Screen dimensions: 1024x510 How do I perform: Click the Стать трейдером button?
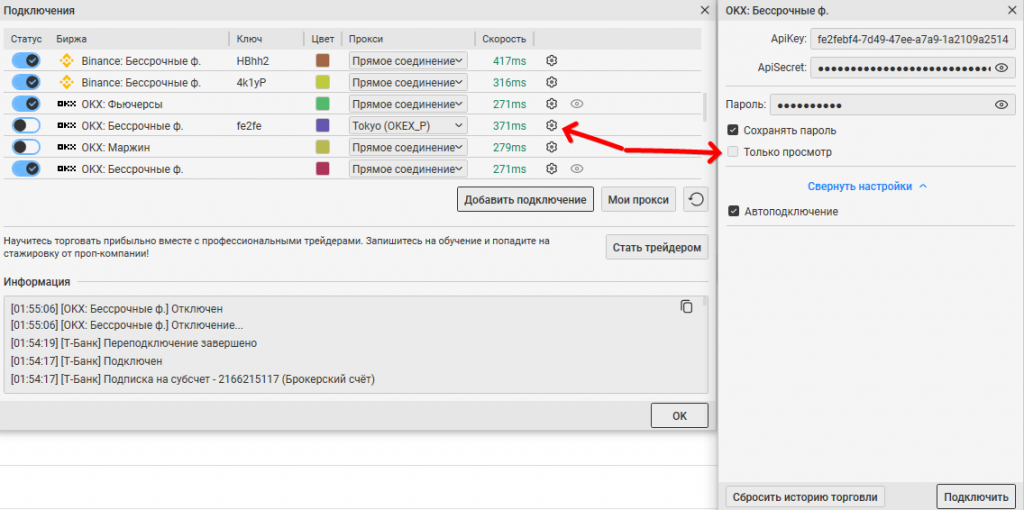point(657,247)
